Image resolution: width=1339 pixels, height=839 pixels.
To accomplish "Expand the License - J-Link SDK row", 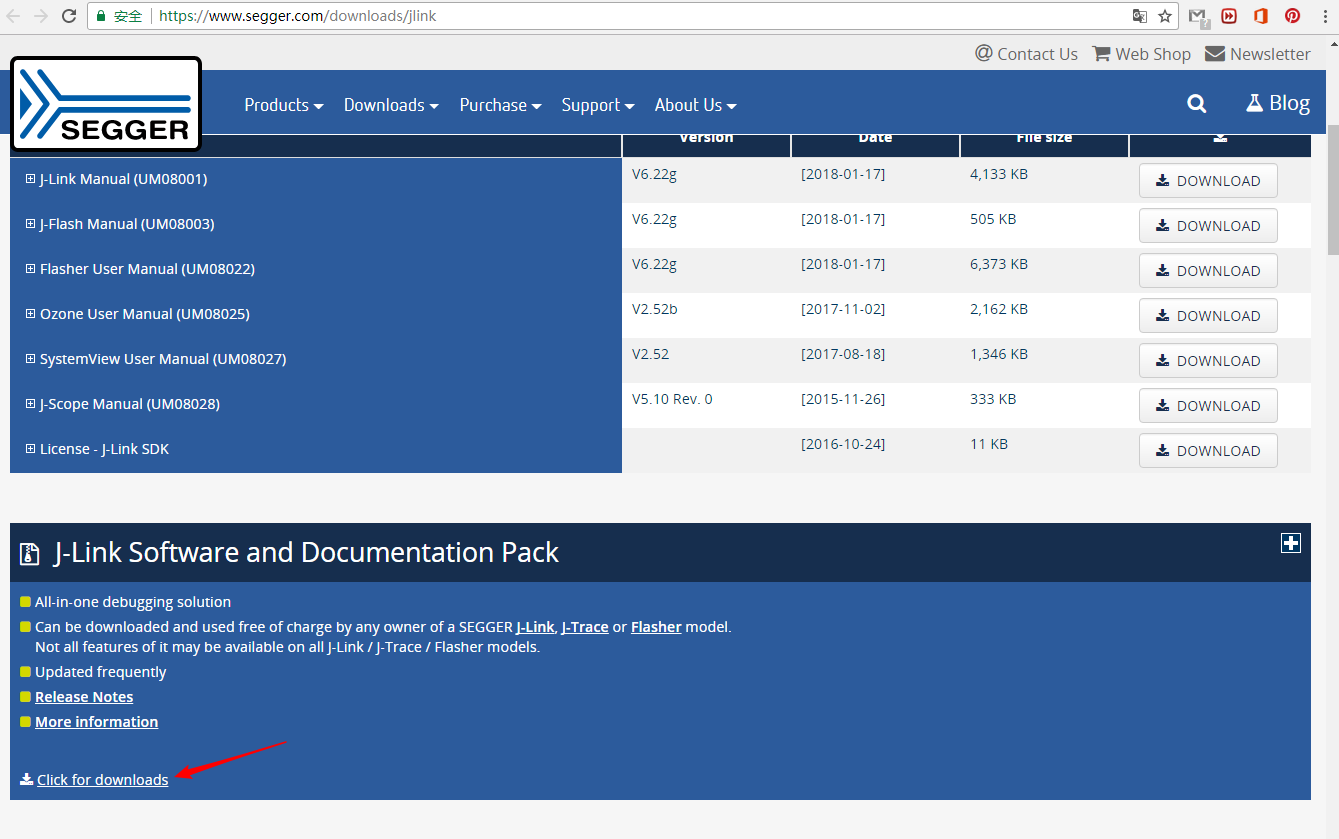I will (31, 449).
